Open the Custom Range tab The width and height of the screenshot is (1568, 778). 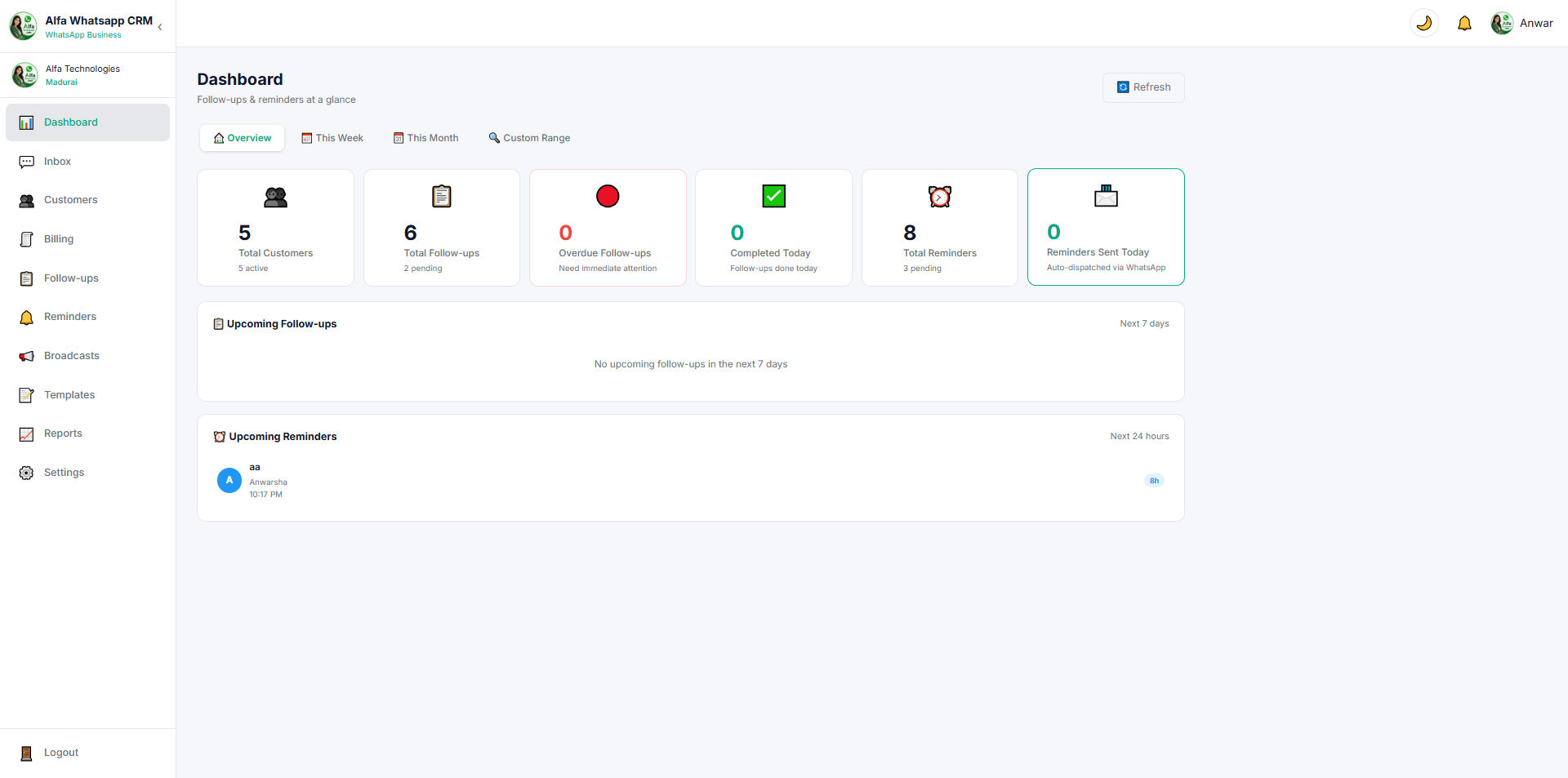[529, 138]
